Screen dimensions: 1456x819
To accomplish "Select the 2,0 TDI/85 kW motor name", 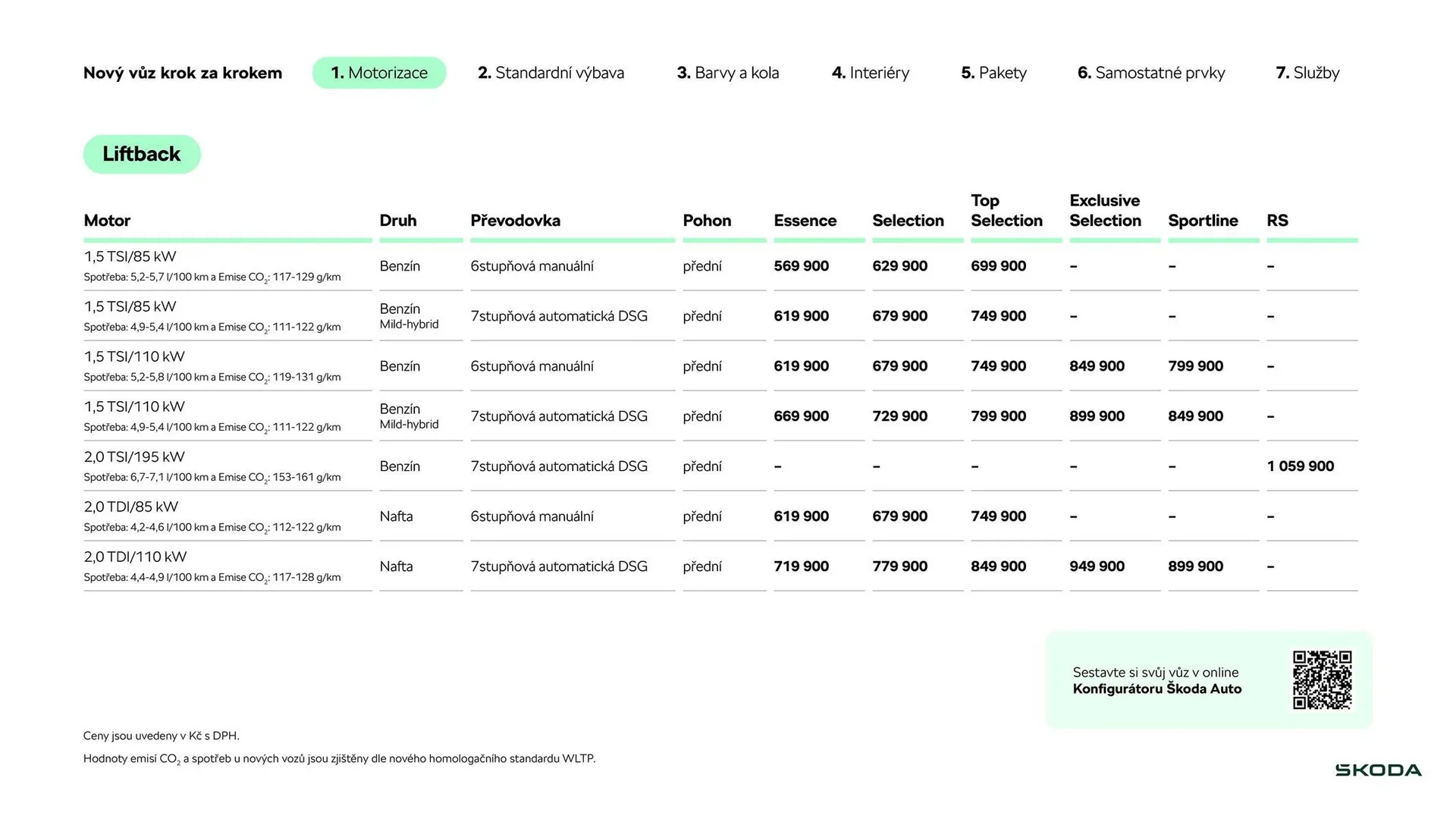I will tap(131, 507).
